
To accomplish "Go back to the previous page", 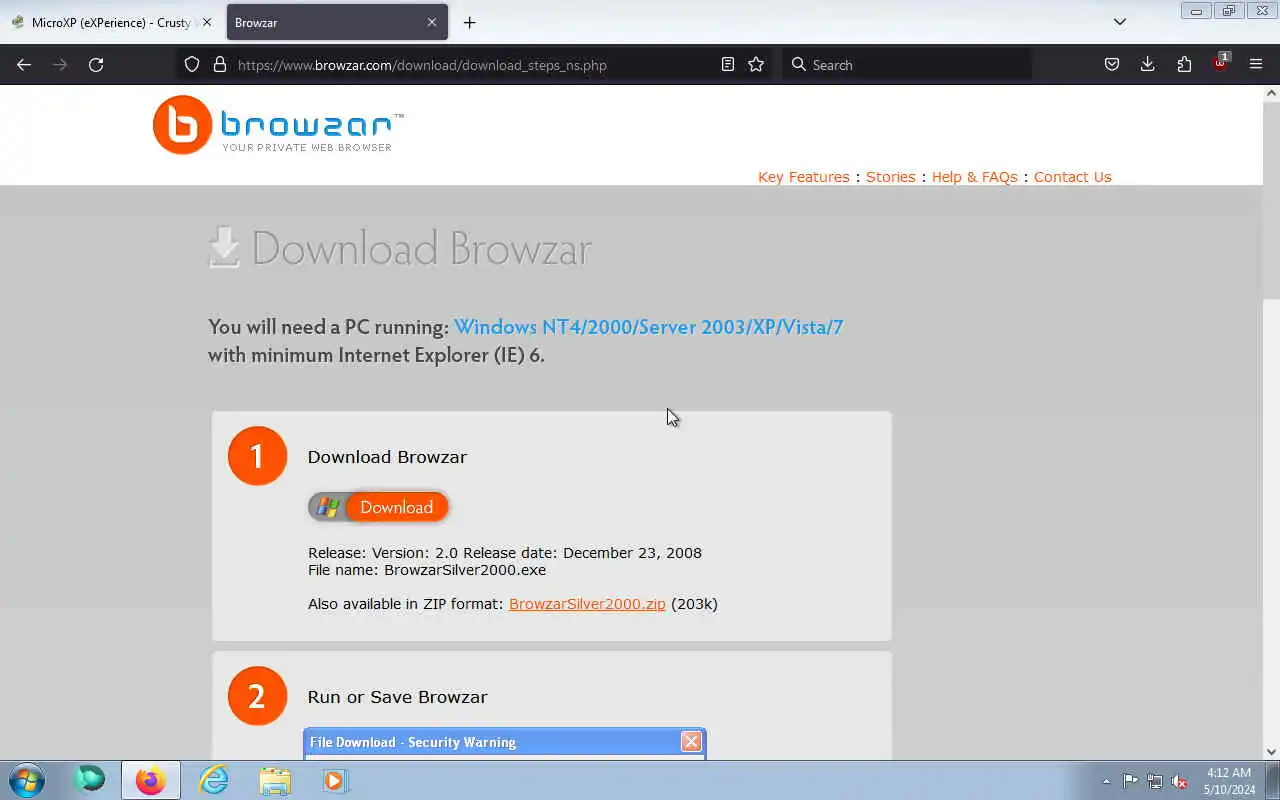I will [24, 65].
